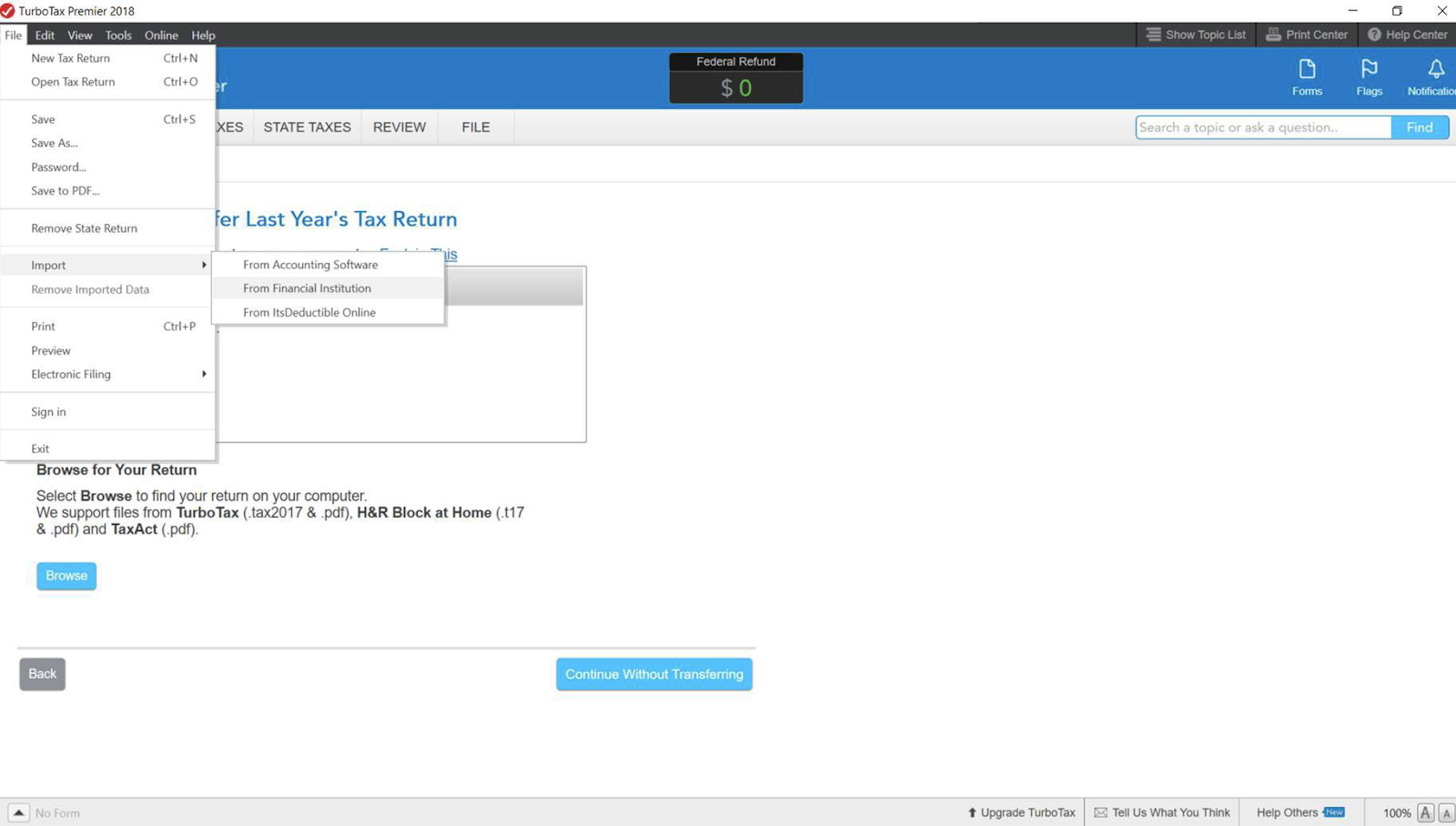The width and height of the screenshot is (1456, 826).
Task: Select Exit from File menu
Action: point(107,448)
